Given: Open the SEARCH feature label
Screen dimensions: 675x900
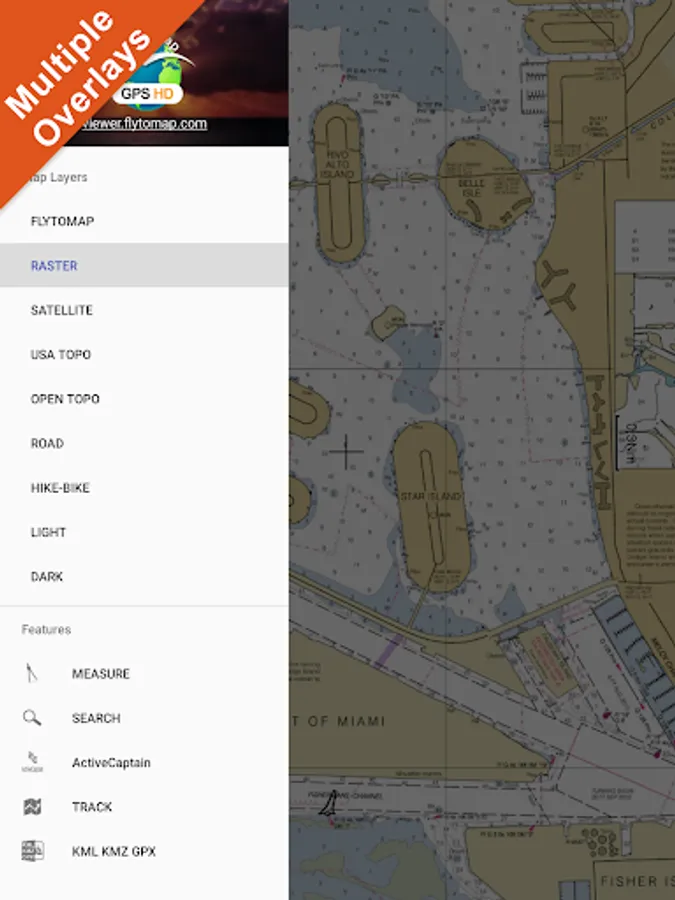Looking at the screenshot, I should tap(96, 718).
